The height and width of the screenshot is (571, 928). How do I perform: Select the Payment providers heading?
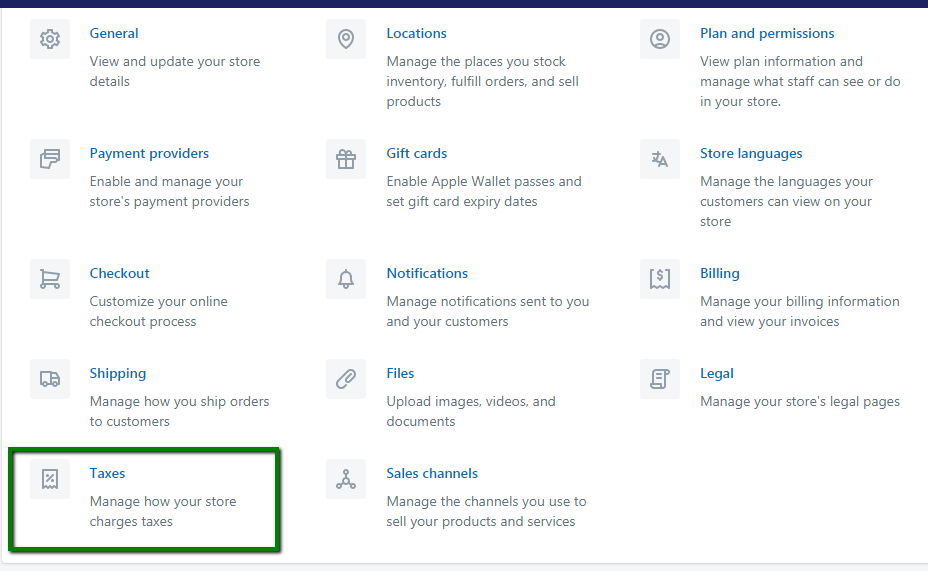149,153
